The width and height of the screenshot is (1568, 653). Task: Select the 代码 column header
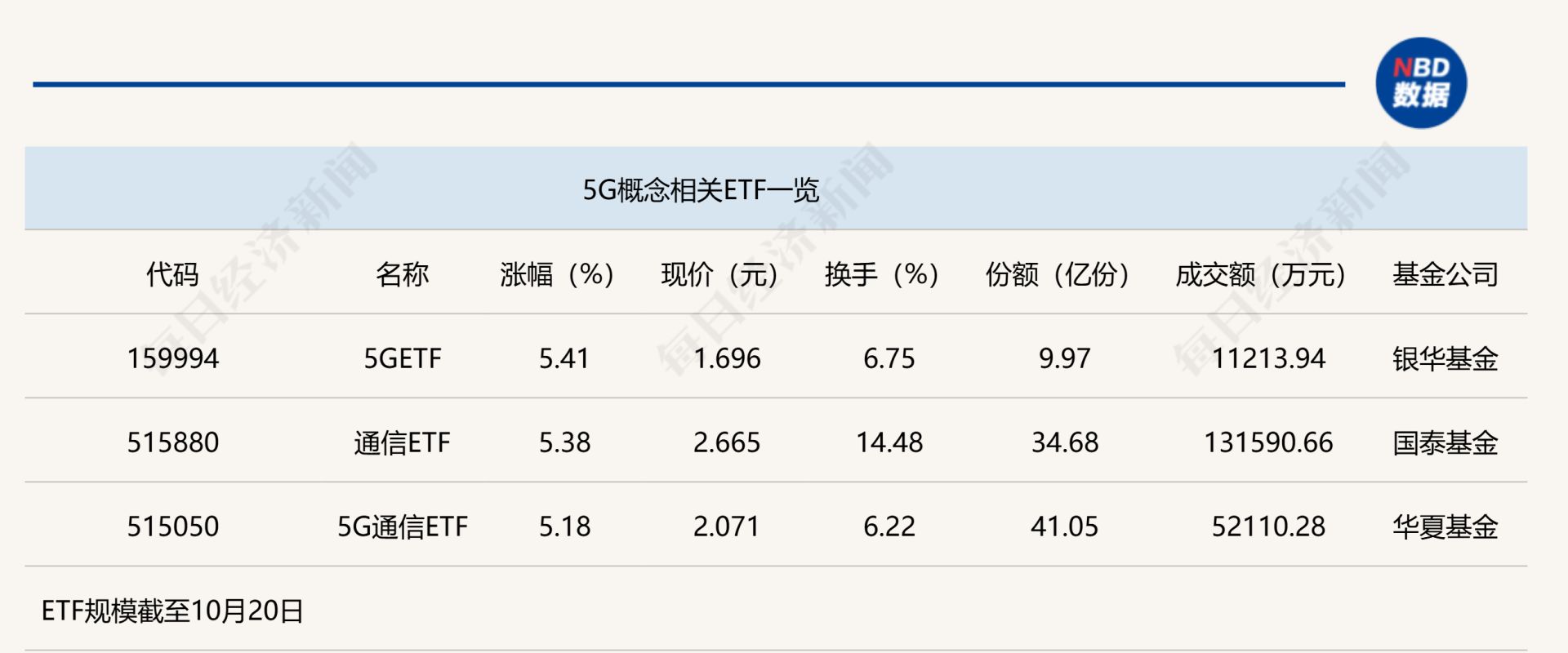coord(172,274)
